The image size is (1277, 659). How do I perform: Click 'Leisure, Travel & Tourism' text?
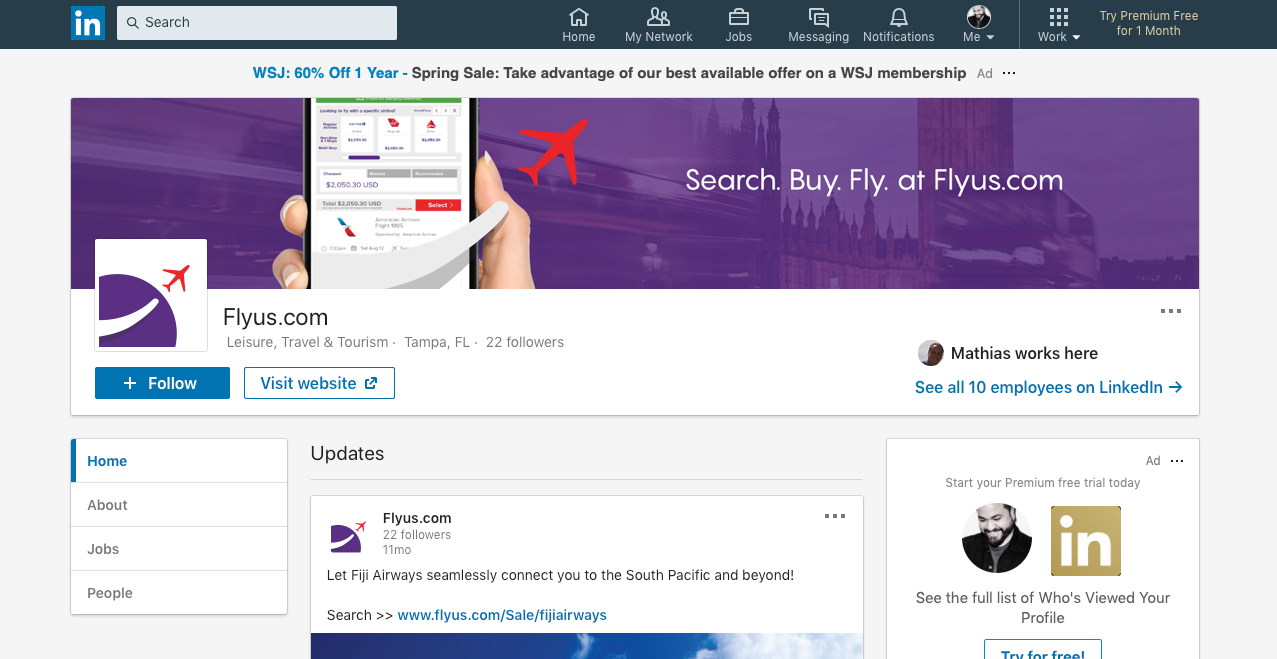pos(308,342)
